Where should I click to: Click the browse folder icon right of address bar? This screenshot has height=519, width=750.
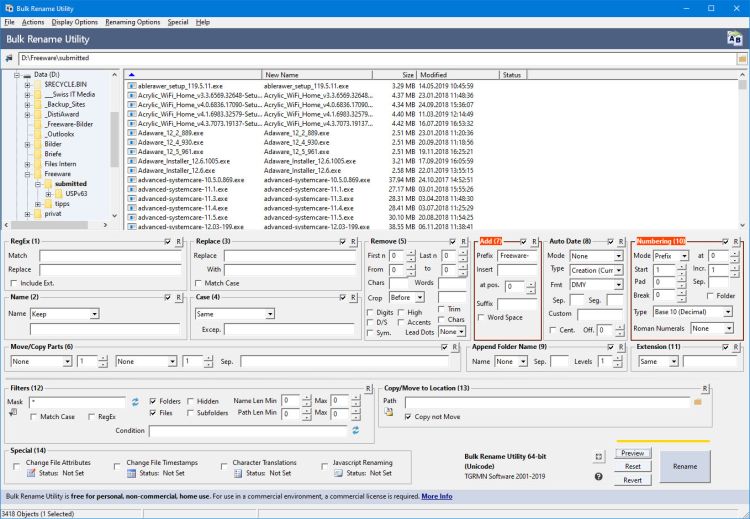pos(742,59)
